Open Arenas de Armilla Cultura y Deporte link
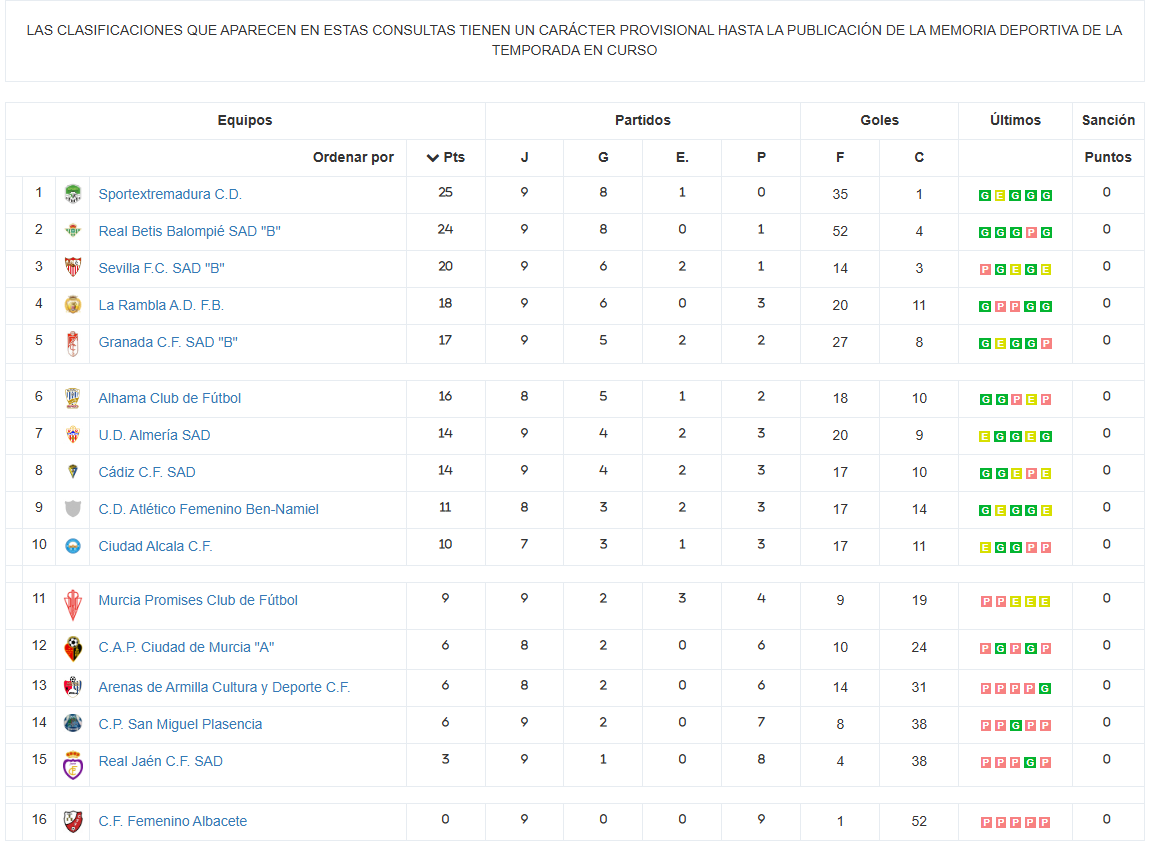Image resolution: width=1166 pixels, height=843 pixels. point(225,688)
